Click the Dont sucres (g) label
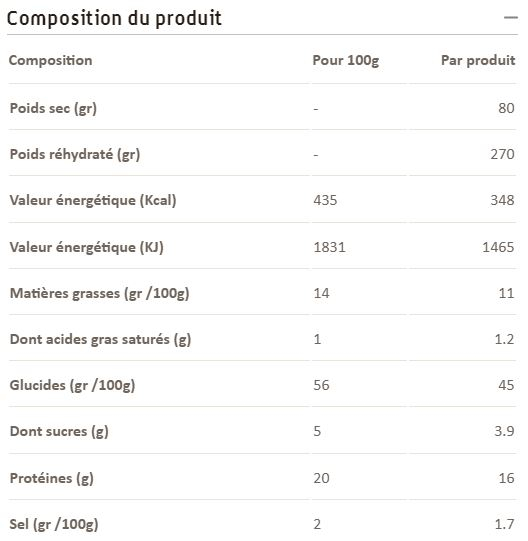The width and height of the screenshot is (528, 541). (59, 431)
